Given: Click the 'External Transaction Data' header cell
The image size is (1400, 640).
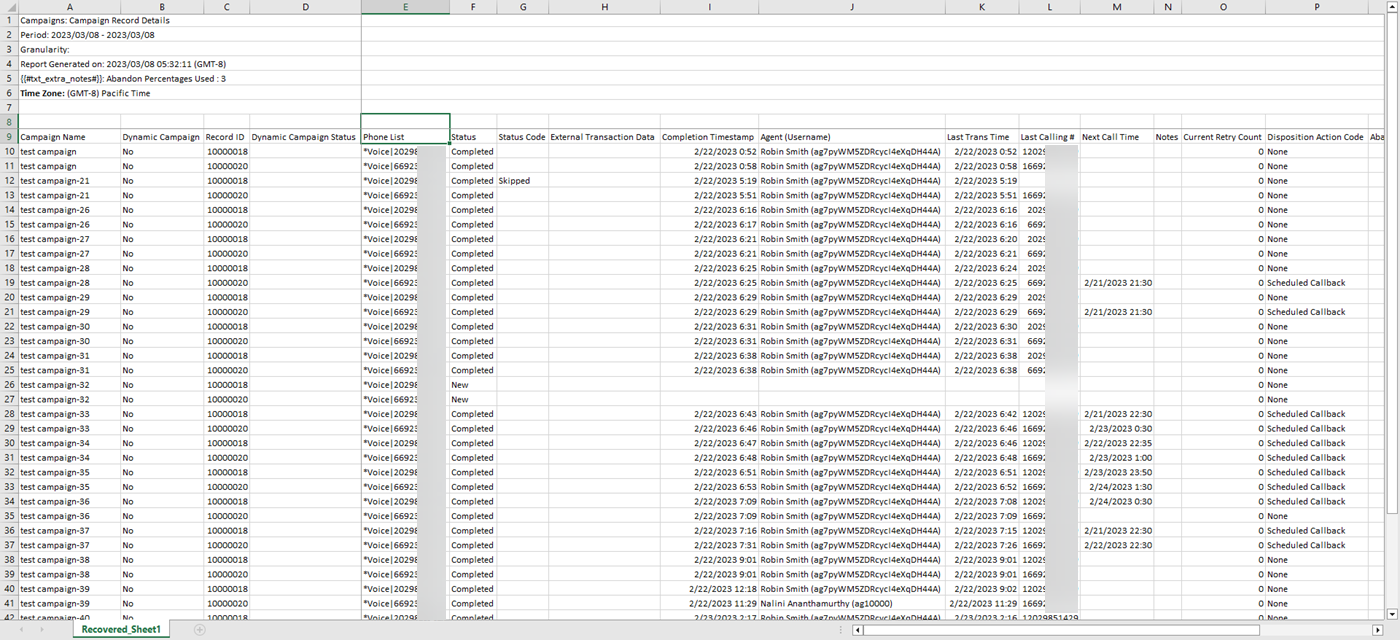Looking at the screenshot, I should tap(604, 137).
